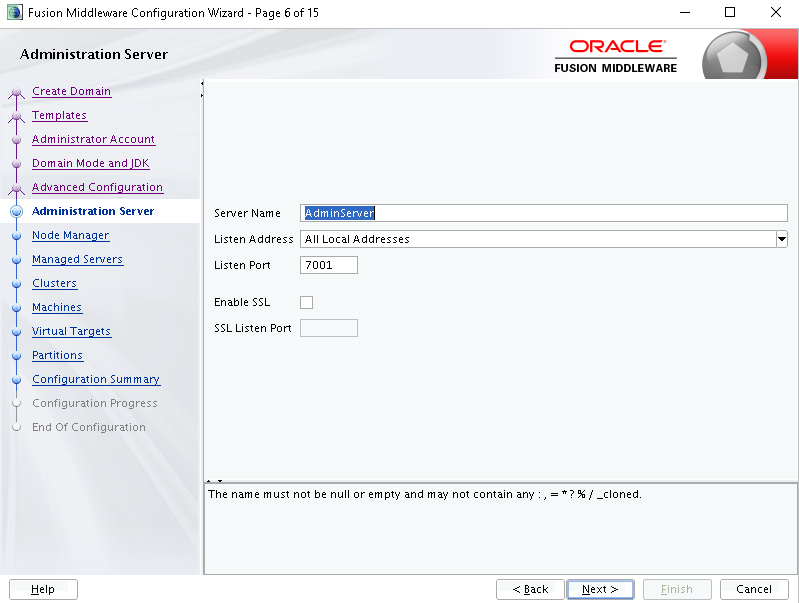Click the Create Domain step bullet icon
The image size is (799, 603).
16,92
